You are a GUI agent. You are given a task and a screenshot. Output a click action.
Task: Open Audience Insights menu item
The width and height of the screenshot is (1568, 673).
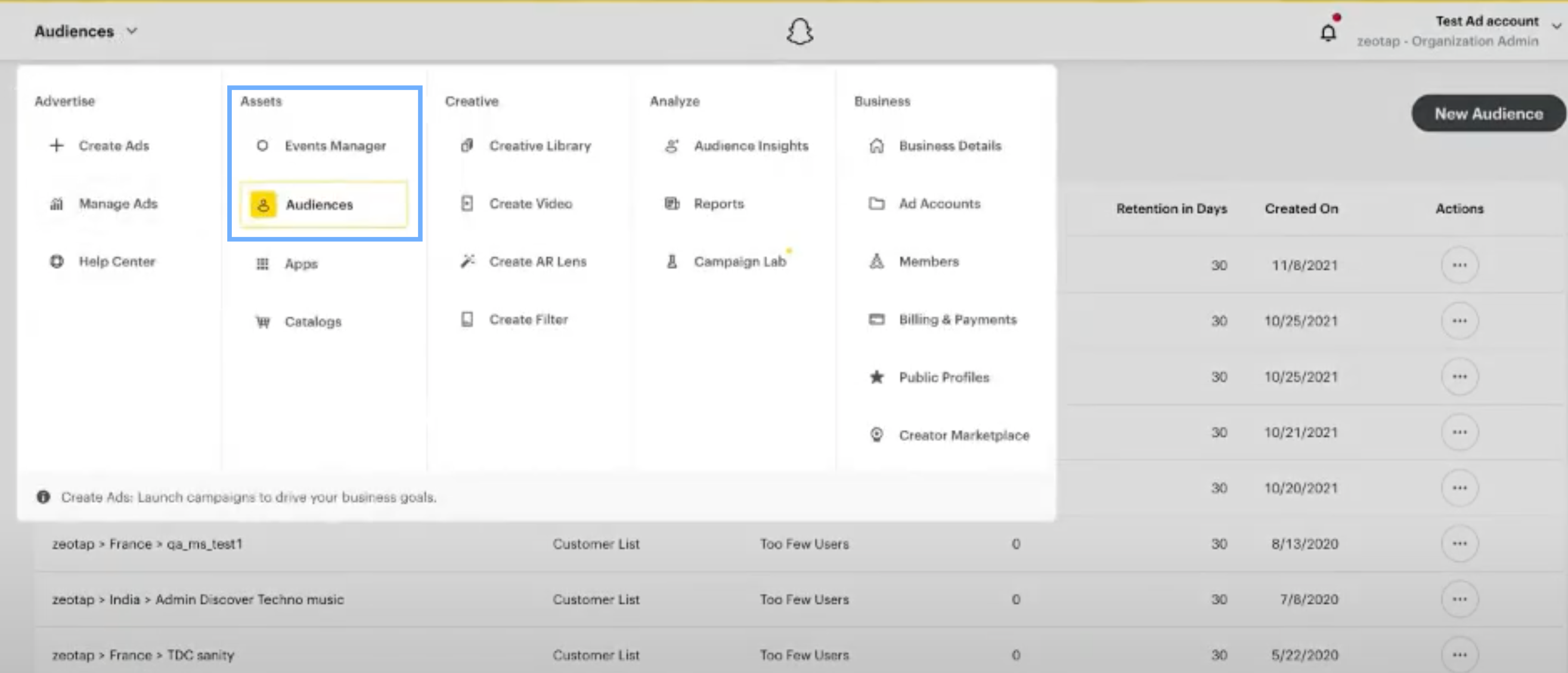(x=751, y=146)
